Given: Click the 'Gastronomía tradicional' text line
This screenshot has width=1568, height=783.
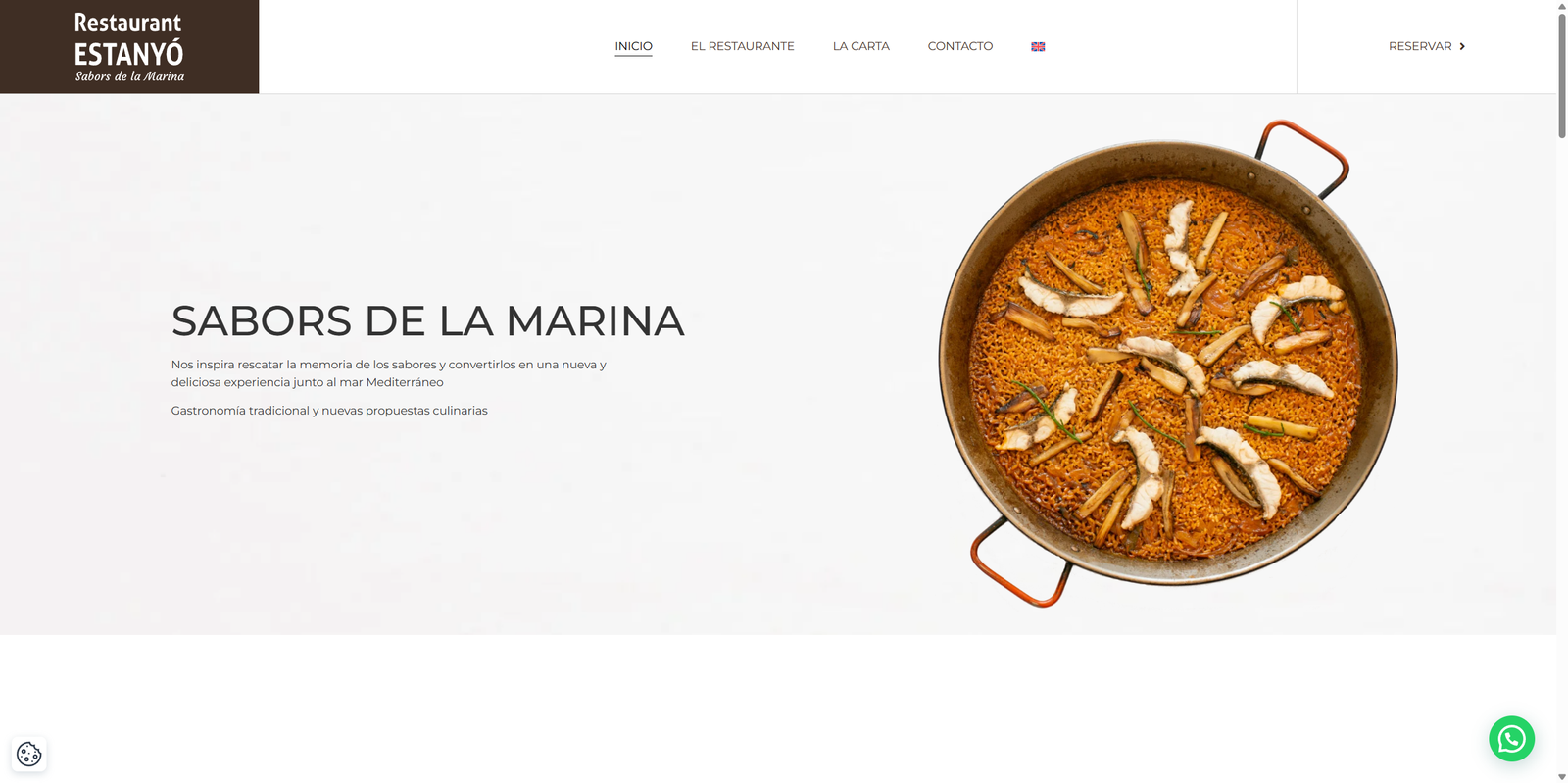Looking at the screenshot, I should pyautogui.click(x=329, y=411).
